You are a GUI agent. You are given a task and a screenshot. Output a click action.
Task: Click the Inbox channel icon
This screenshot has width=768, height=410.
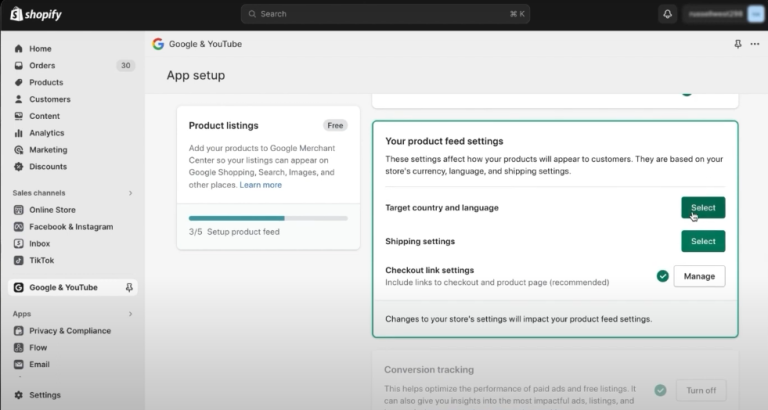point(19,243)
